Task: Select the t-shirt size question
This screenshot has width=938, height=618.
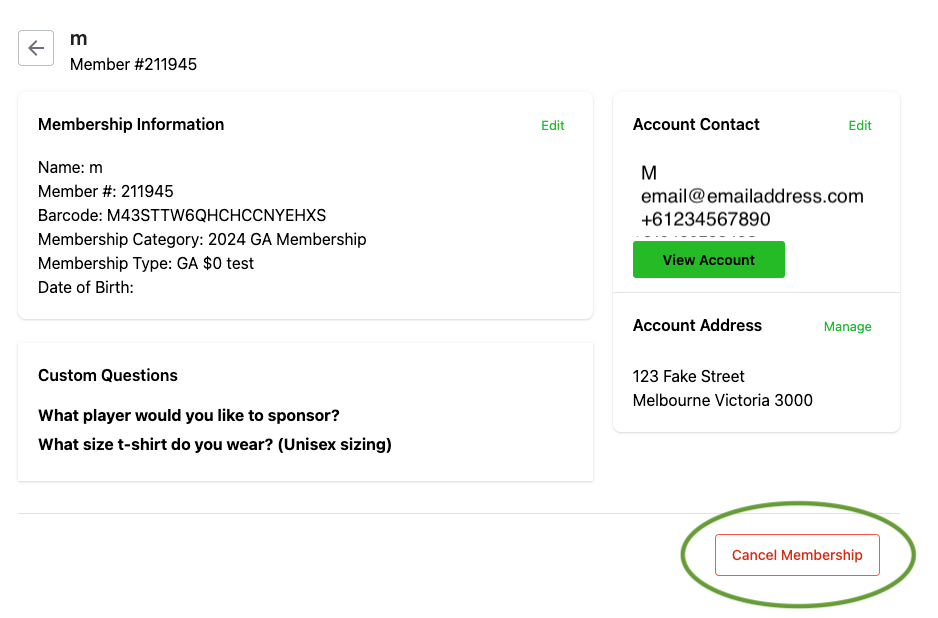Action: [x=215, y=445]
